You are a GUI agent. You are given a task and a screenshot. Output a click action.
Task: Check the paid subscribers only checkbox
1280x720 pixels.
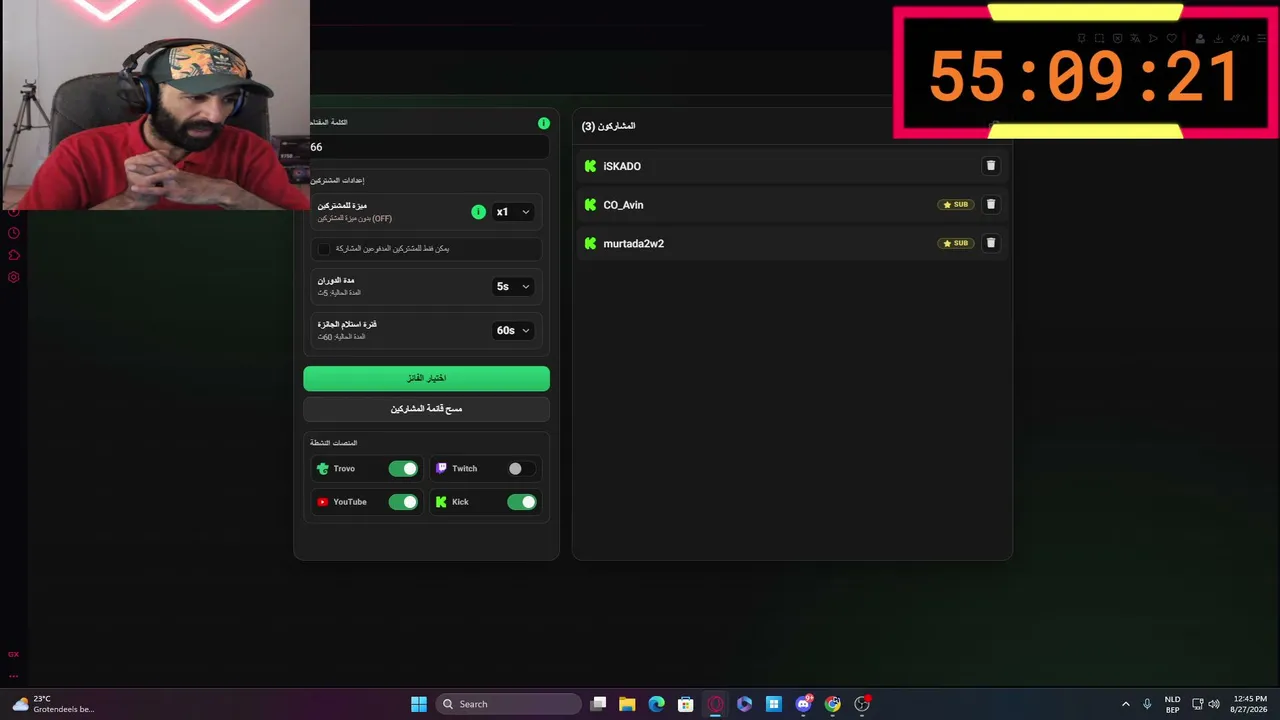click(323, 248)
